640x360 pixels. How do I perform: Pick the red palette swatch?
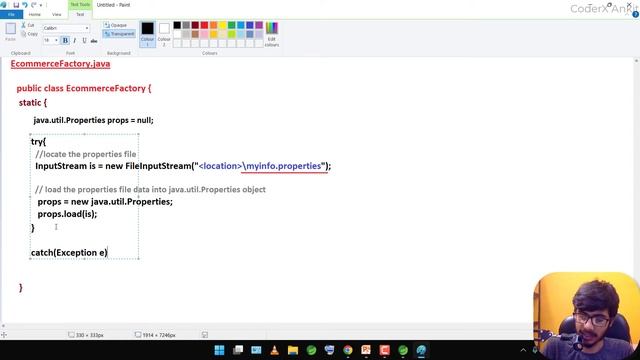click(x=204, y=25)
